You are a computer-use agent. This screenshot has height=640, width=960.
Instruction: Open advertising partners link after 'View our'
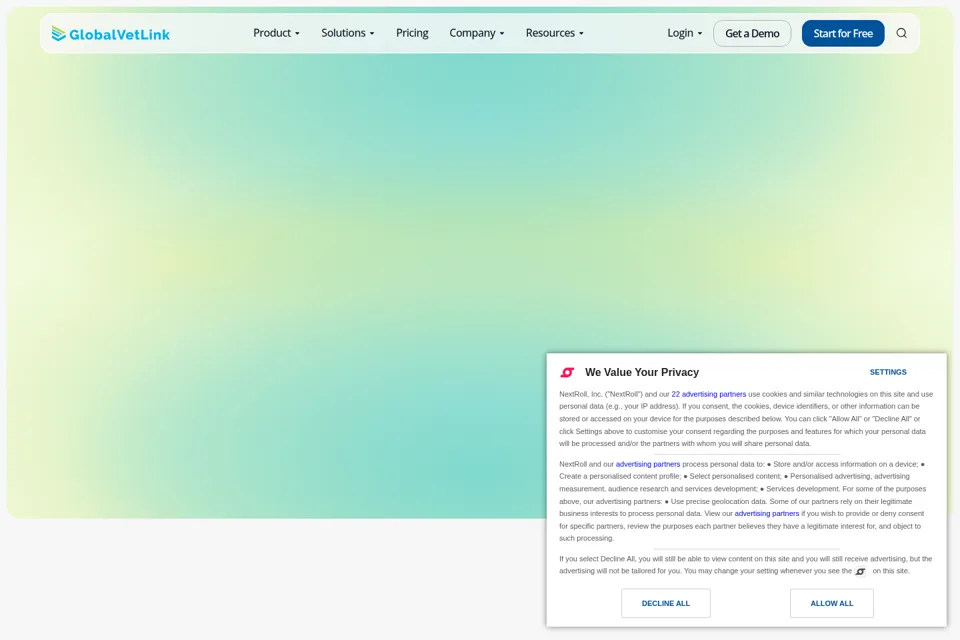[x=767, y=514]
